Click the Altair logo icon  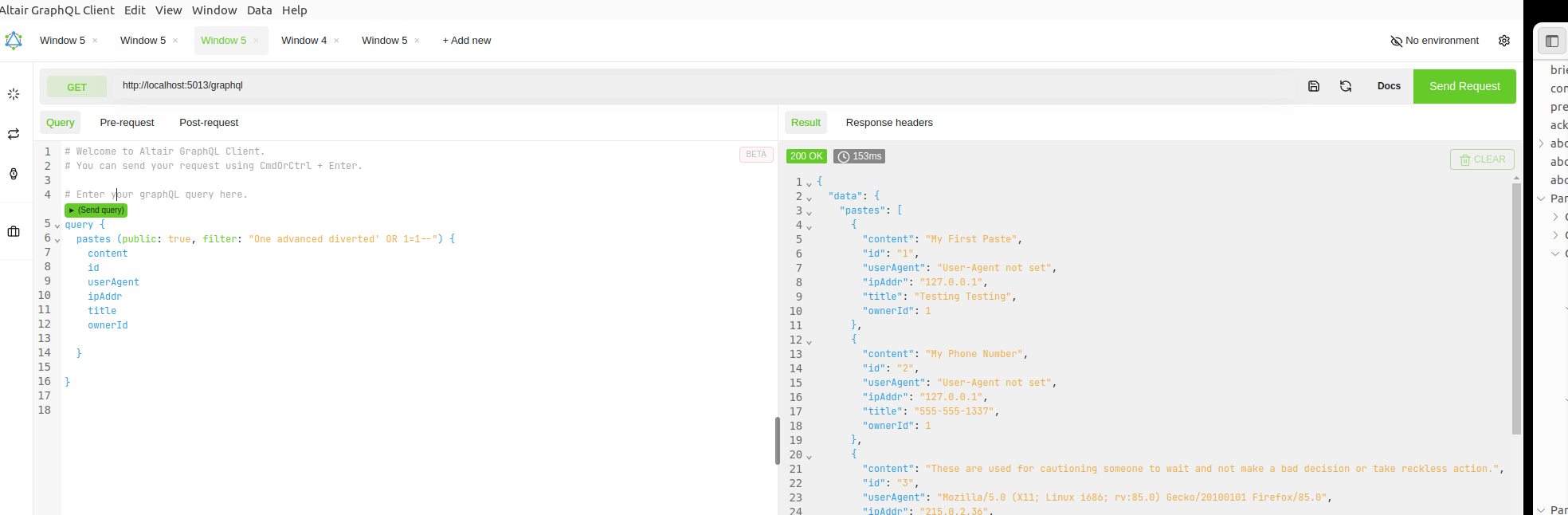pyautogui.click(x=14, y=41)
